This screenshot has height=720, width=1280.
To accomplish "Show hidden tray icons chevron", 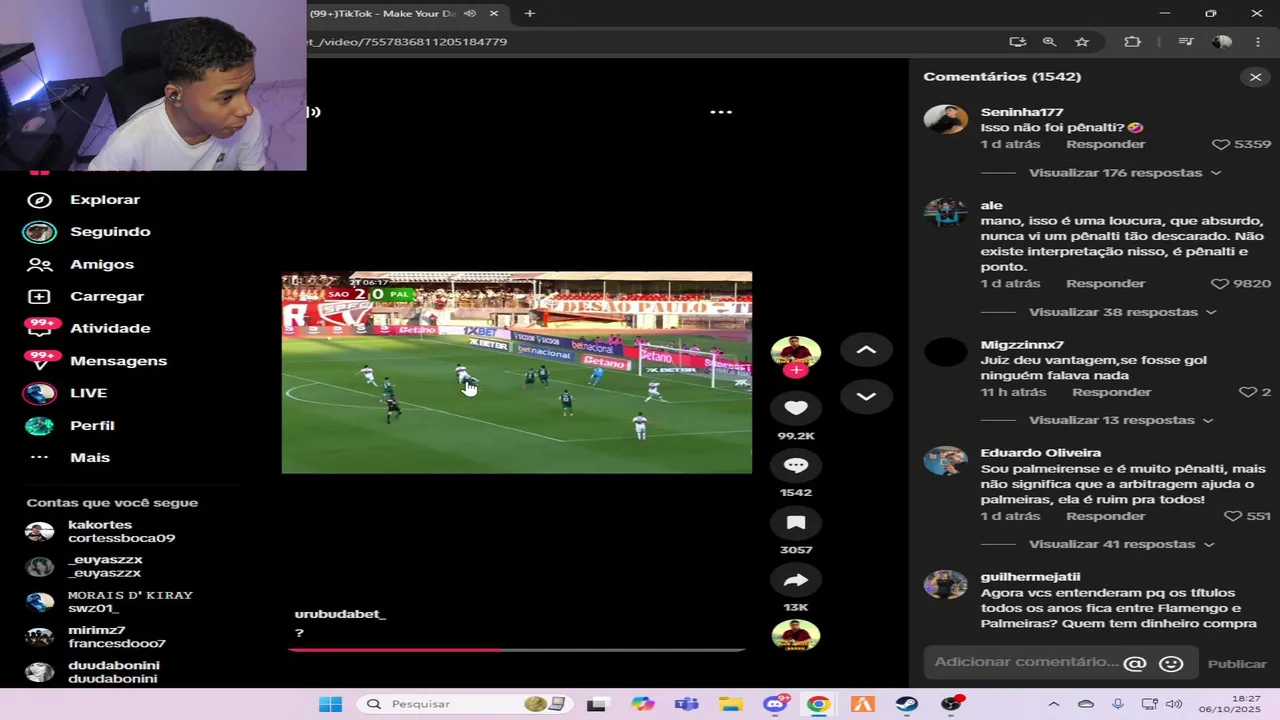I will (1053, 704).
